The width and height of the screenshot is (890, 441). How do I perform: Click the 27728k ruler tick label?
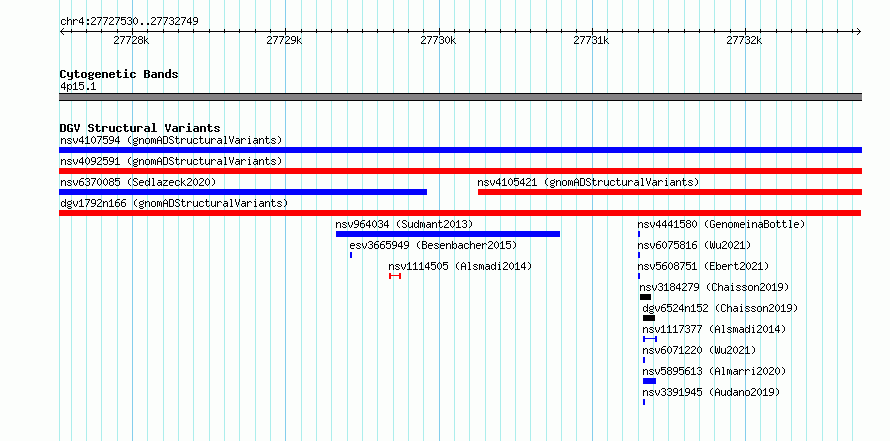click(x=132, y=40)
